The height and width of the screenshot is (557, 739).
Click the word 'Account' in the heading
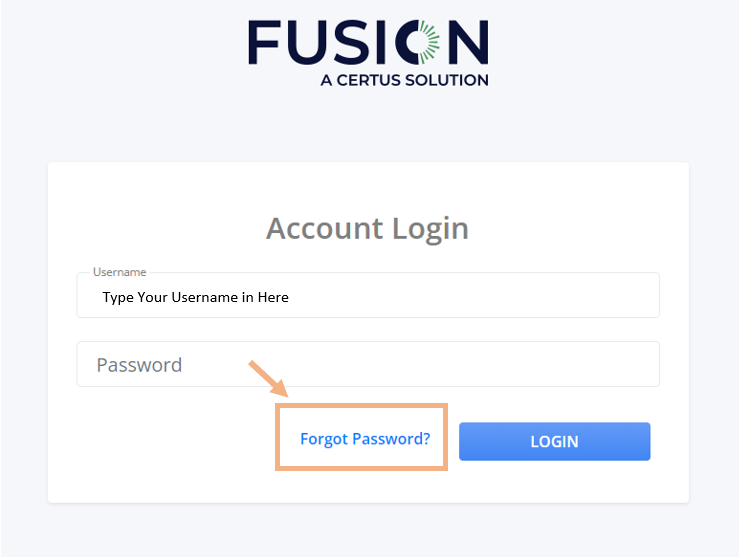[323, 229]
